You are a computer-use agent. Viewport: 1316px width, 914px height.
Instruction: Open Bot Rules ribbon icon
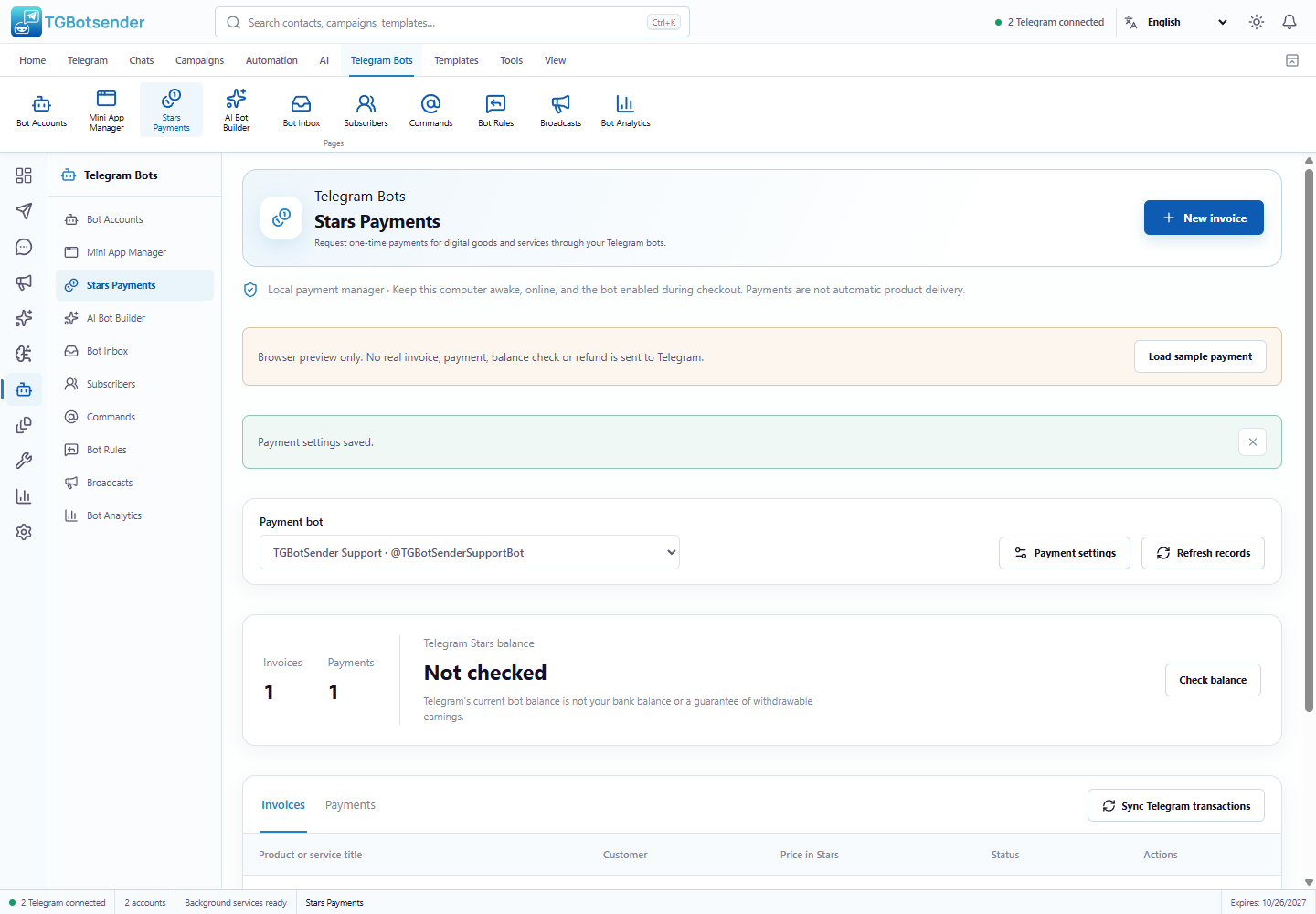point(496,110)
